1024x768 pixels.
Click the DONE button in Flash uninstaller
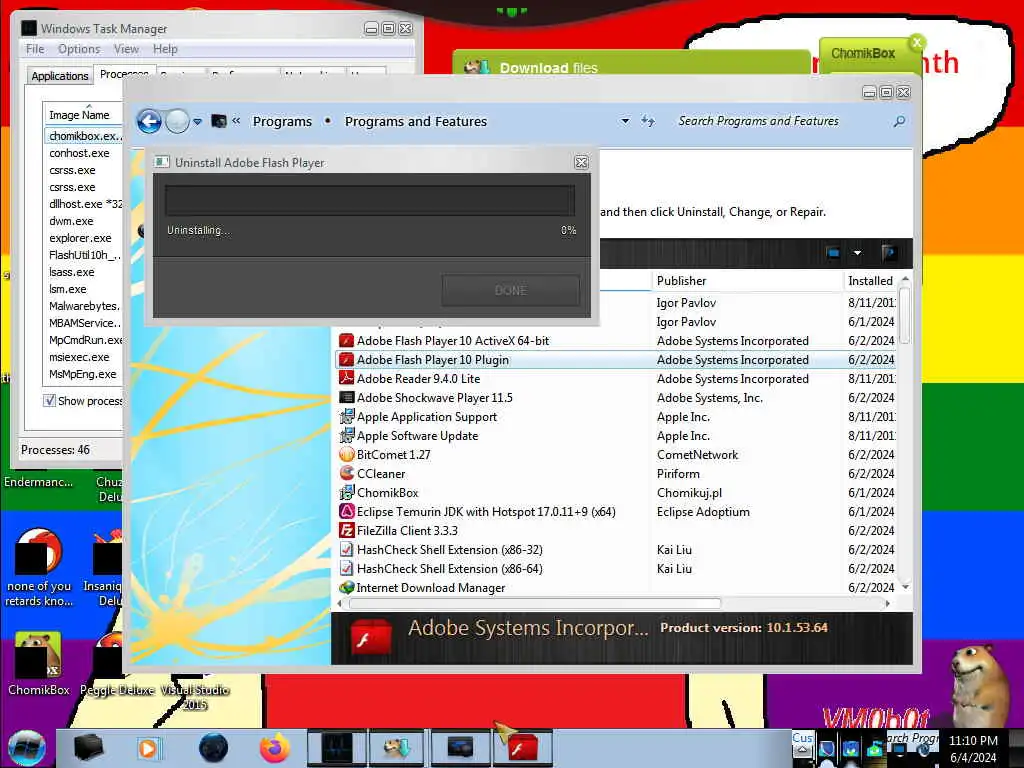pos(511,291)
